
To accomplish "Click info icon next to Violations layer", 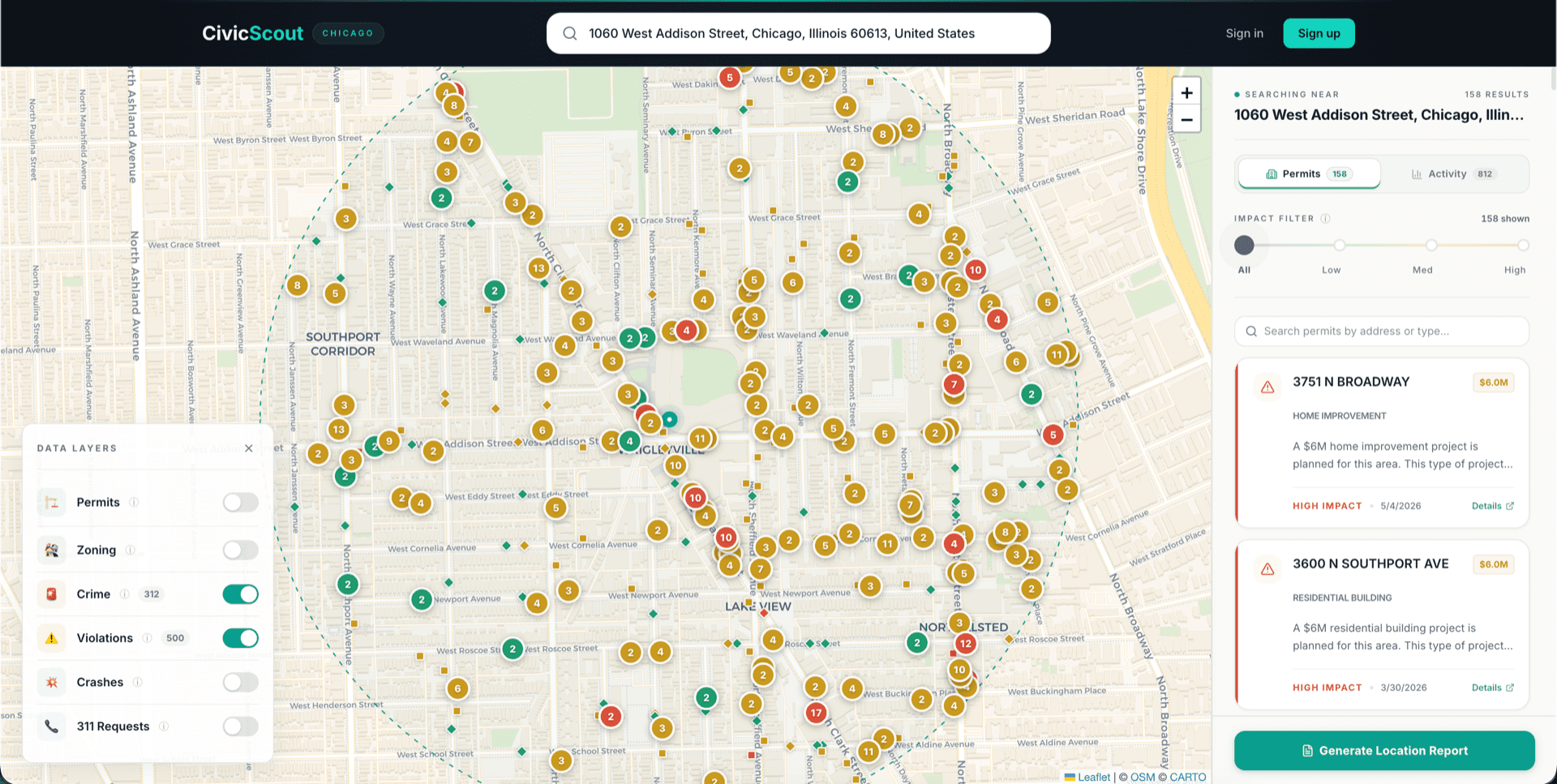I will 147,638.
